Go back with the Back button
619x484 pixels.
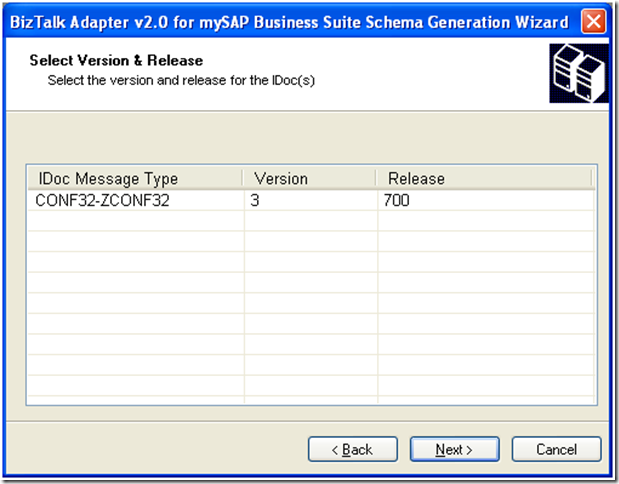[x=346, y=450]
